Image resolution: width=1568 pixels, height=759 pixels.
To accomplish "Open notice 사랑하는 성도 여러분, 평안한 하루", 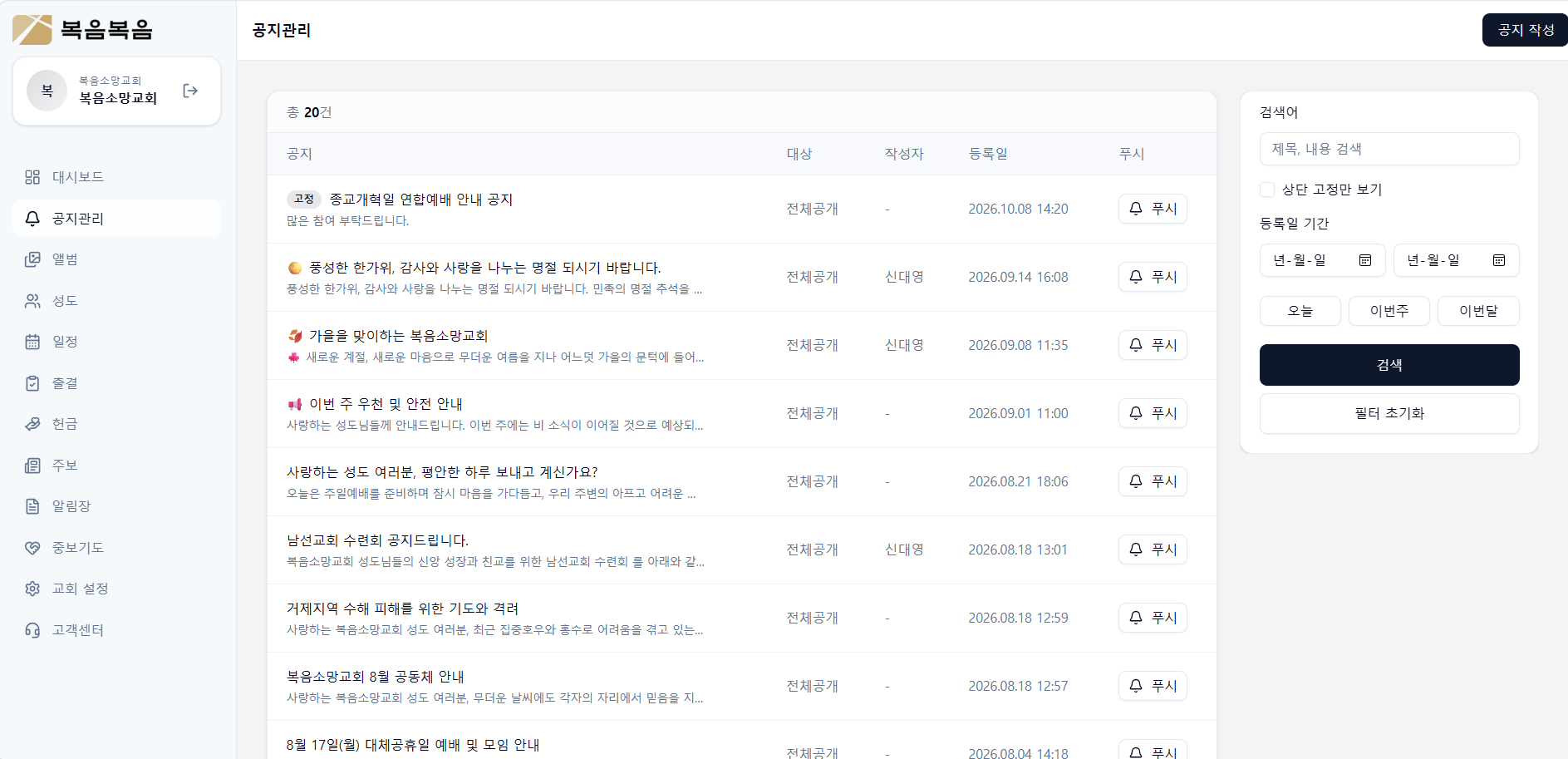I will (442, 472).
